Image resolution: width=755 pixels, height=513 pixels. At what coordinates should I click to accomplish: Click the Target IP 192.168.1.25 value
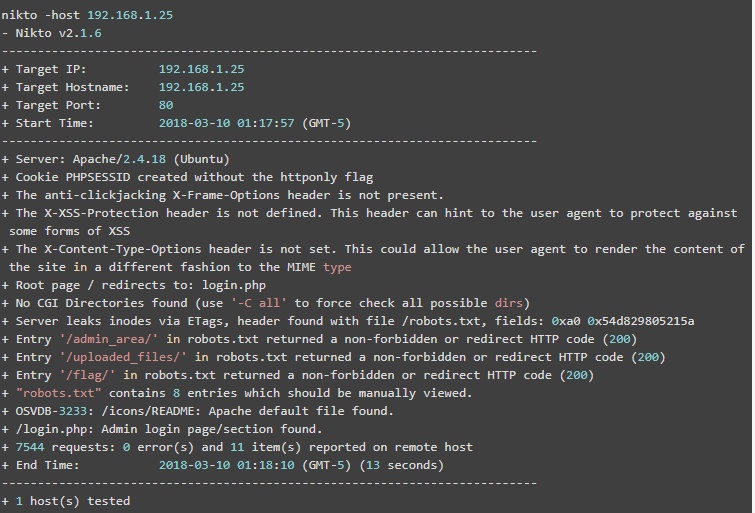coord(201,69)
